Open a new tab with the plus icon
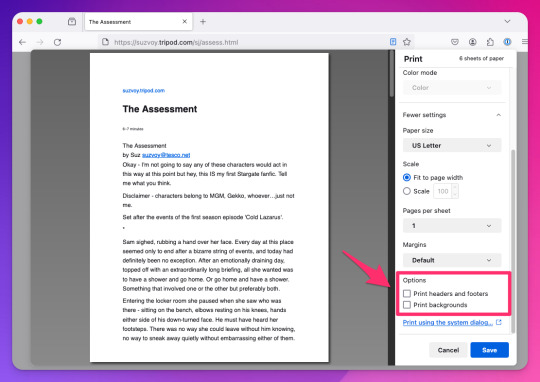540x382 pixels. [x=203, y=22]
